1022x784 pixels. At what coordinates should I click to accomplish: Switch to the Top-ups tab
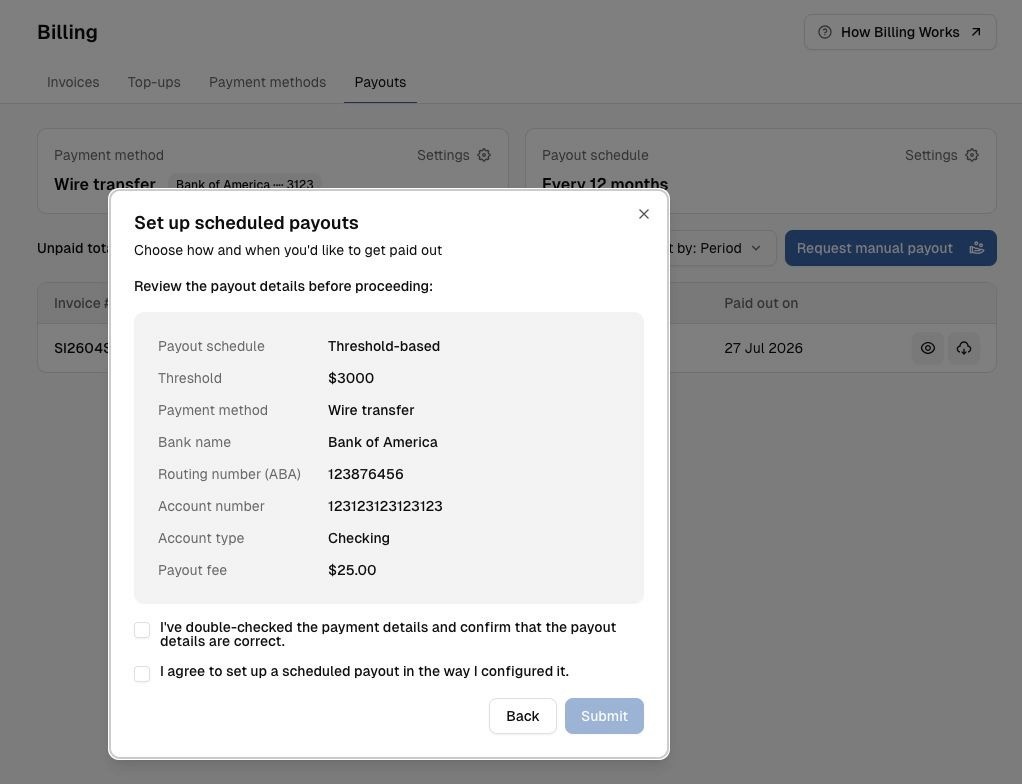(x=154, y=82)
